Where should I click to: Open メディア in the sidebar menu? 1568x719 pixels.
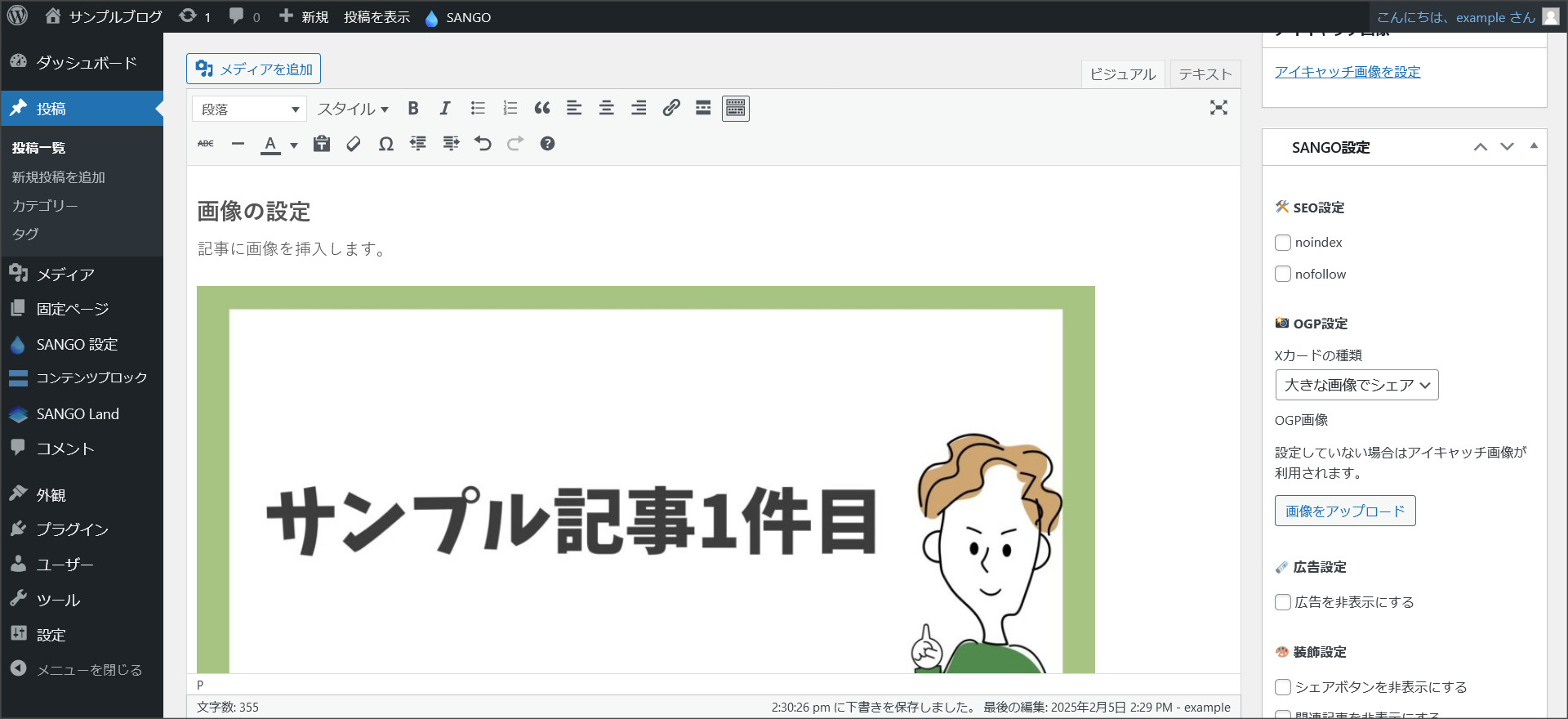click(65, 275)
